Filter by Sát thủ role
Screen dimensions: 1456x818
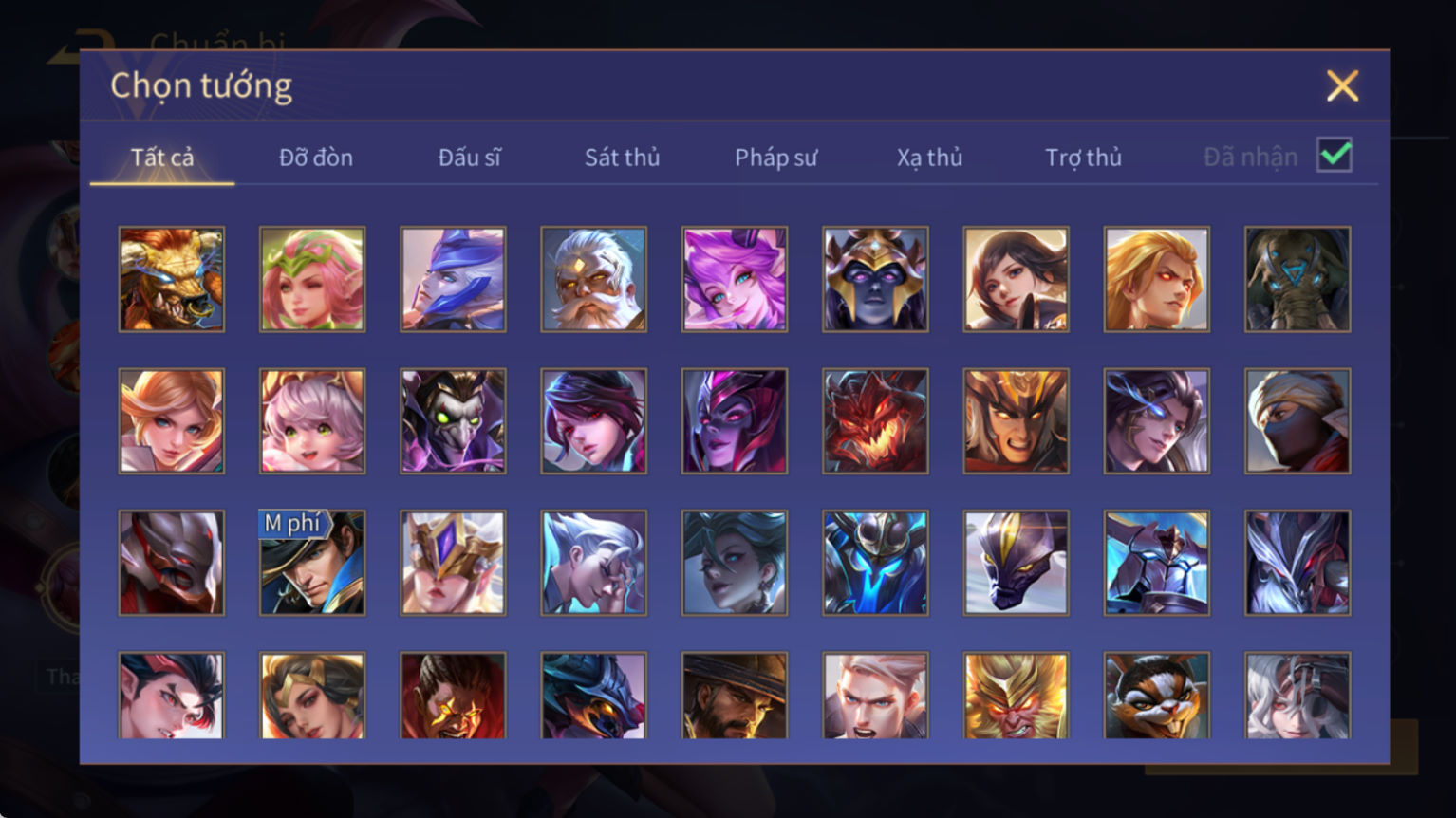(x=623, y=158)
